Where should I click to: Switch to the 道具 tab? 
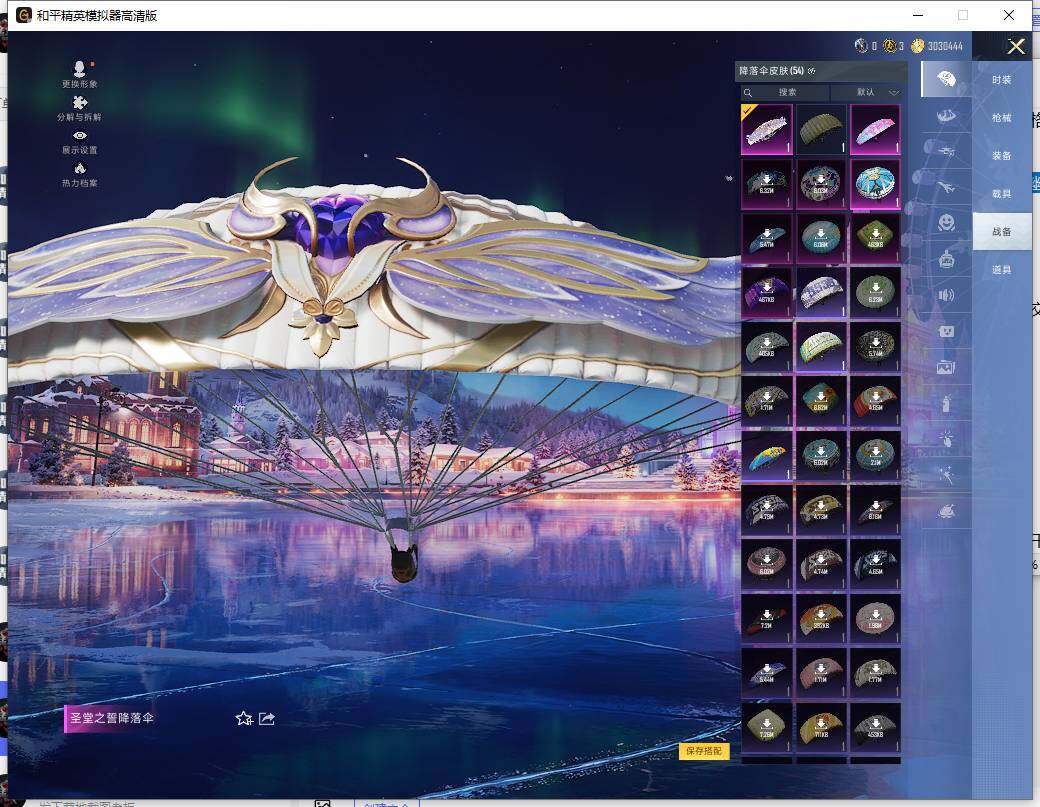pos(1002,270)
